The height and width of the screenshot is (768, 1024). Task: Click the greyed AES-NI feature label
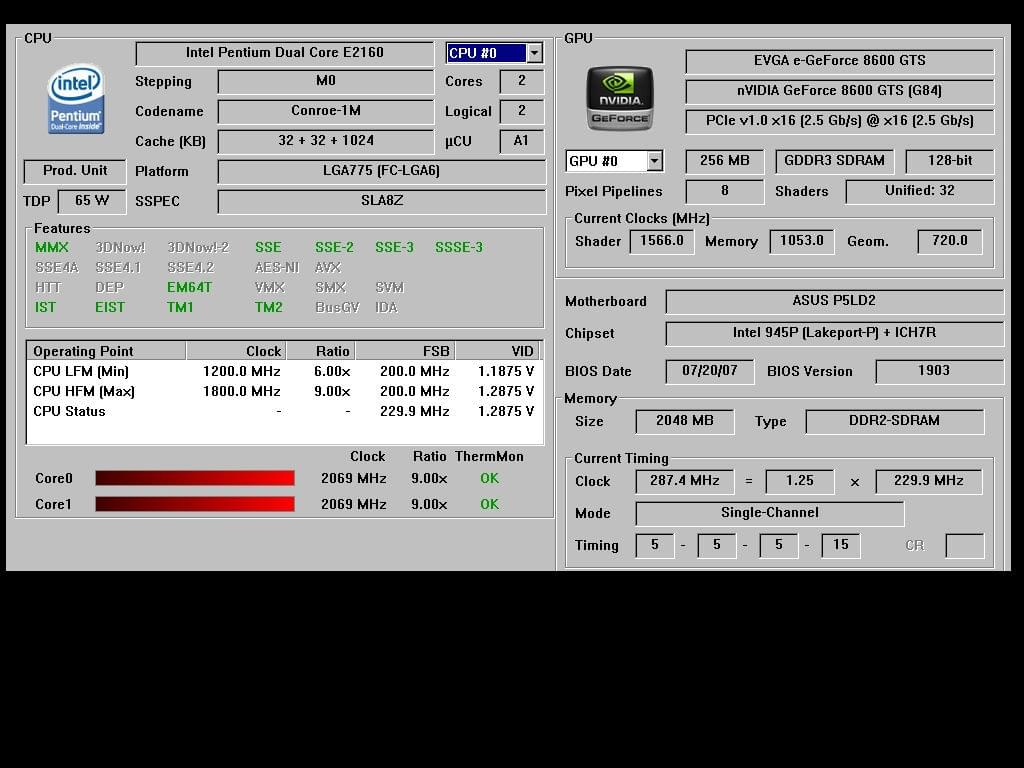coord(277,268)
